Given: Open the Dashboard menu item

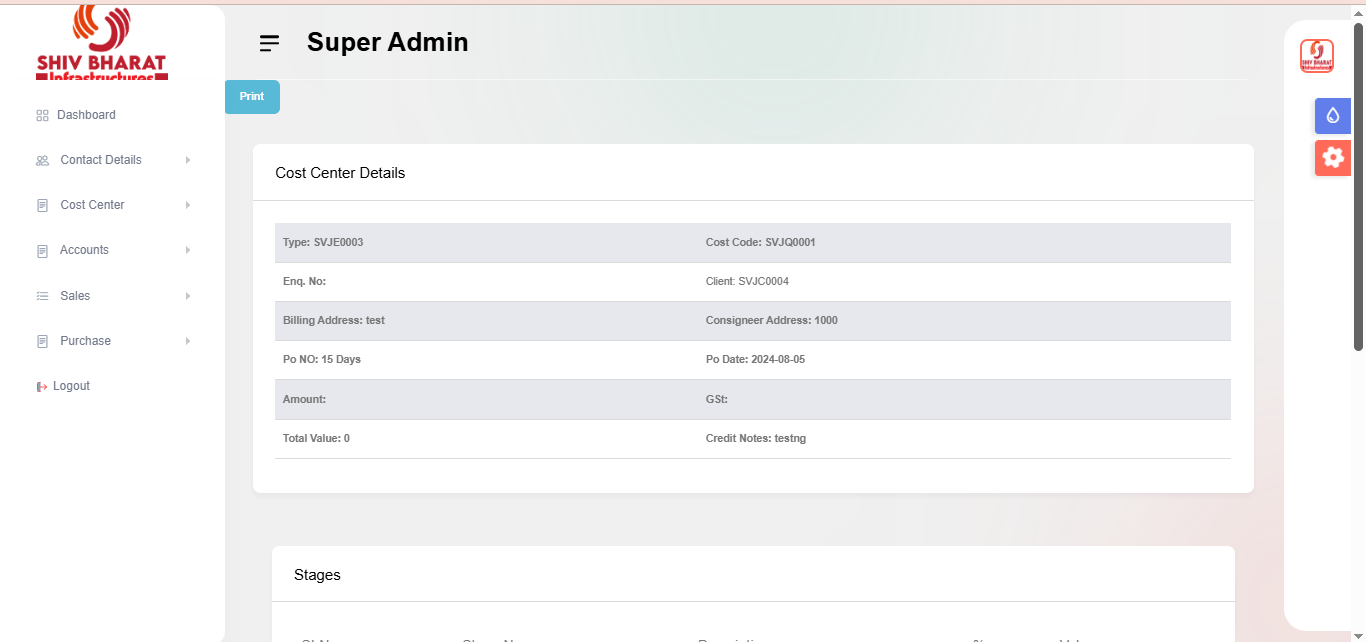Looking at the screenshot, I should pos(86,115).
